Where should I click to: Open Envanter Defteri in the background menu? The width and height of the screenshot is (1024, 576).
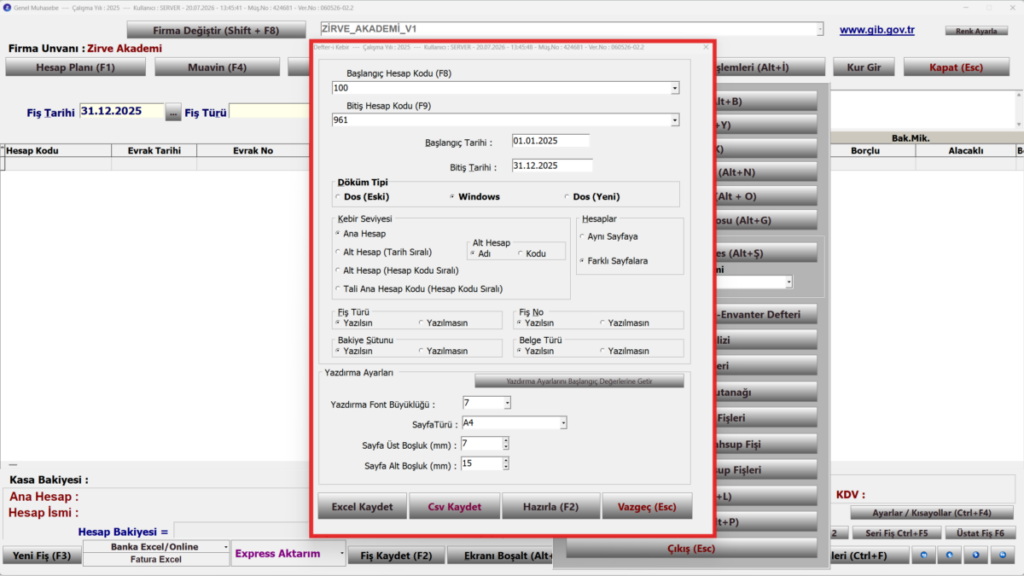coord(767,314)
